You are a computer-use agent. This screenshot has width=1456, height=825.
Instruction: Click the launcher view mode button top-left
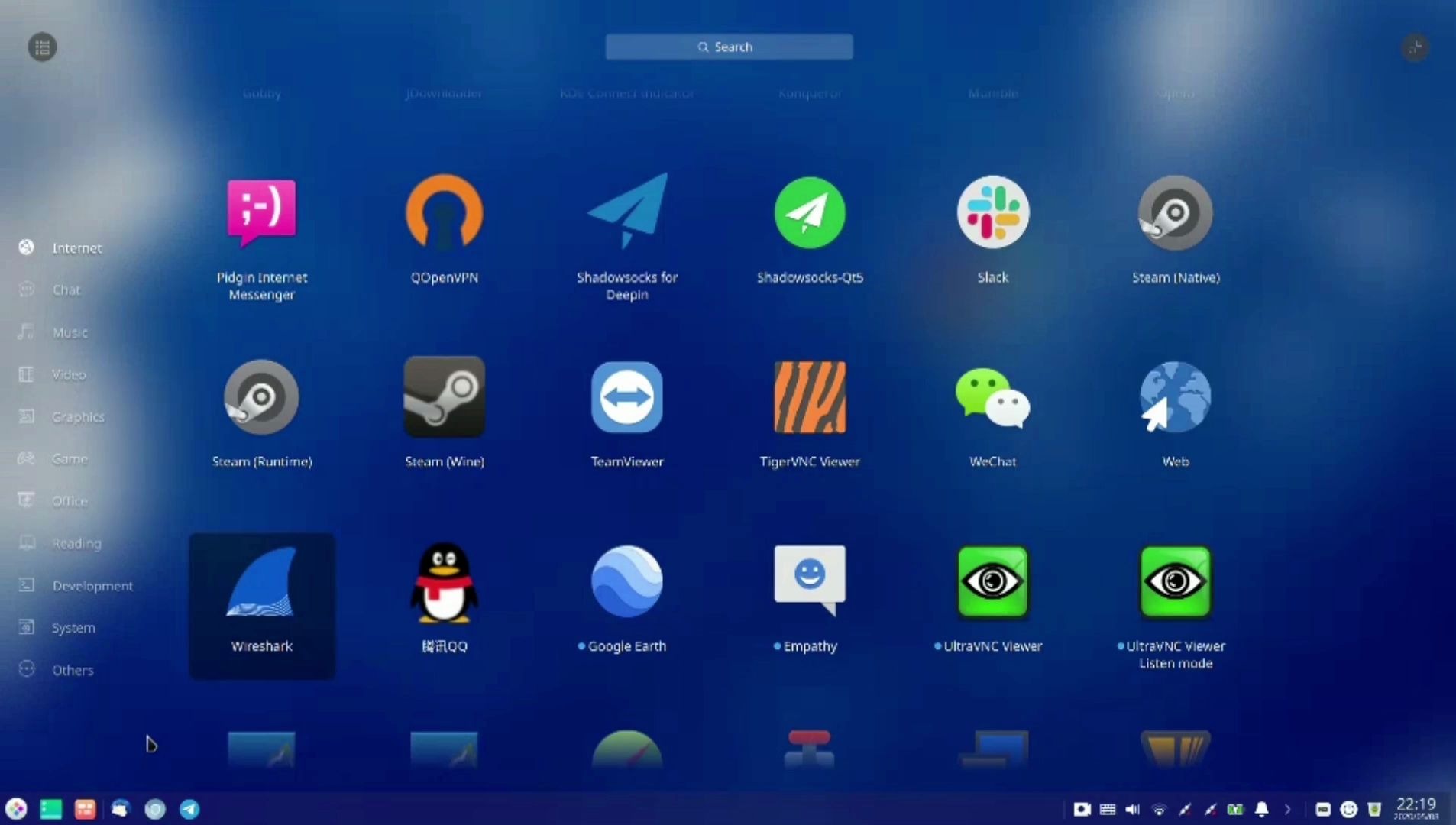tap(42, 47)
